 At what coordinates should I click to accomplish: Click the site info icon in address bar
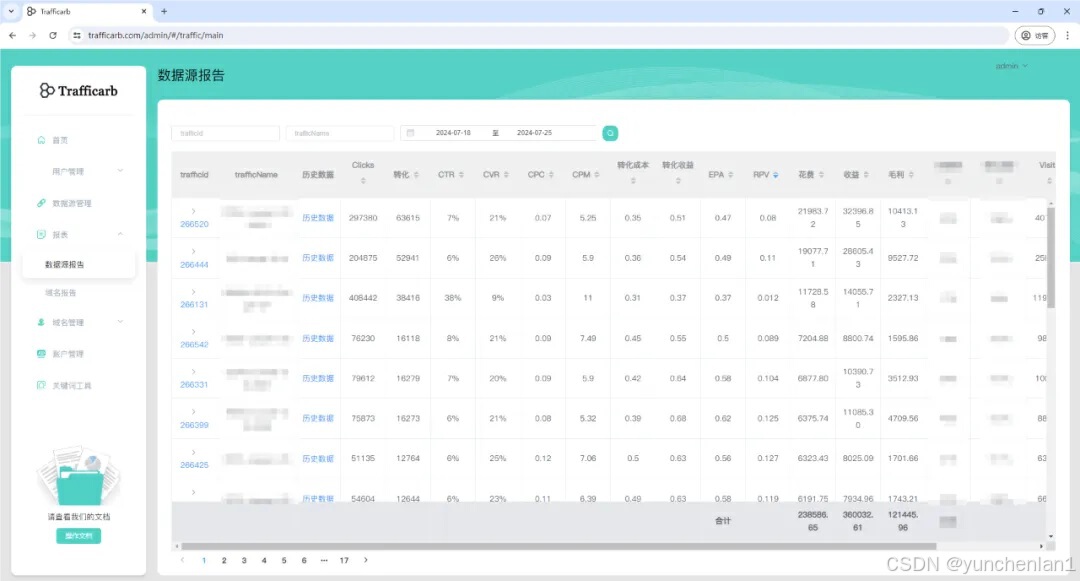tap(76, 35)
